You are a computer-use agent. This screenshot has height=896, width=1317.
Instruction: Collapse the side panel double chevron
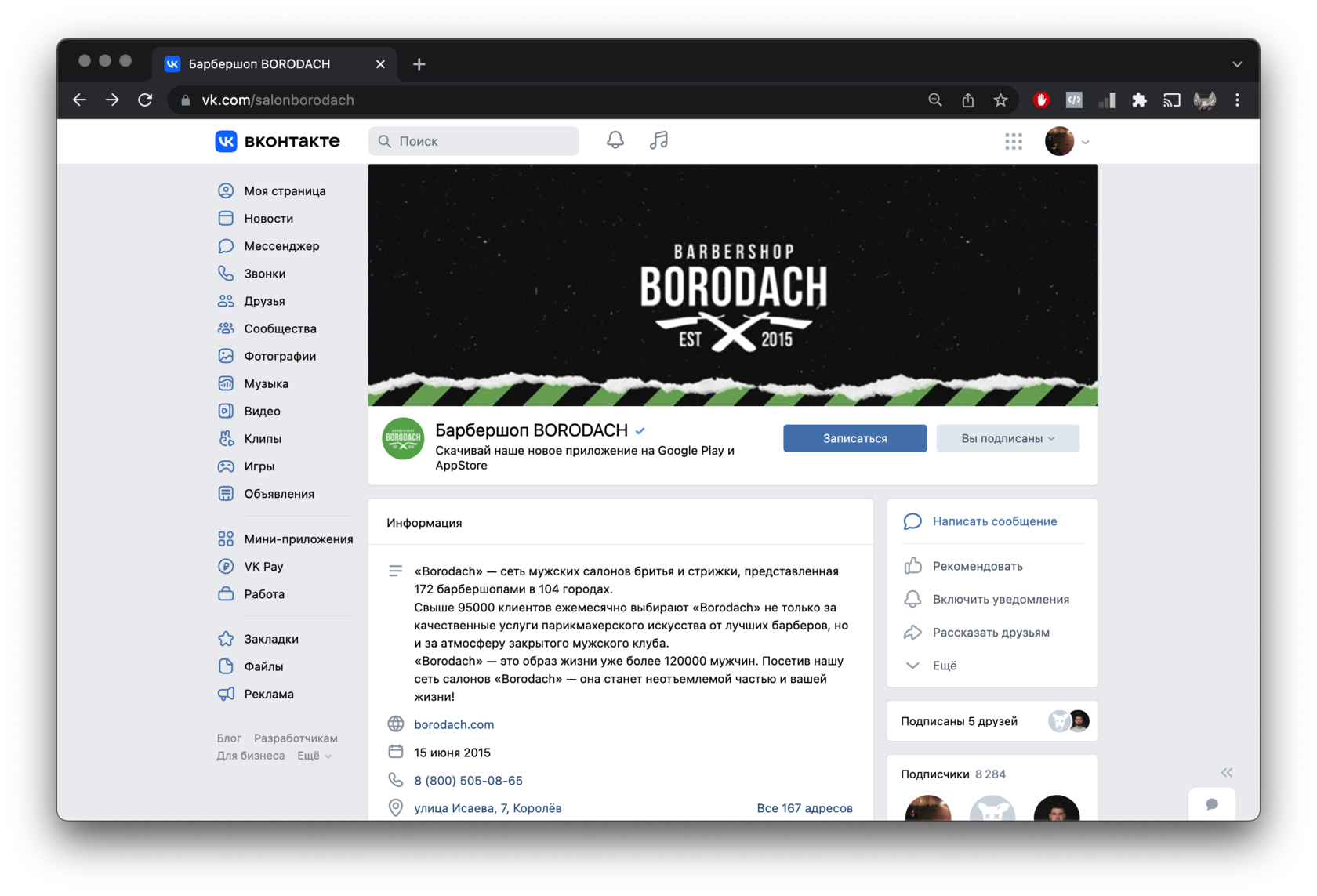(1227, 773)
